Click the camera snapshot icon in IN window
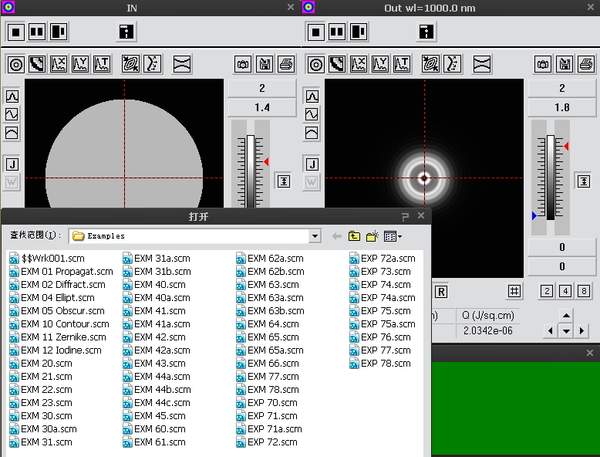The width and height of the screenshot is (600, 457). (x=241, y=65)
